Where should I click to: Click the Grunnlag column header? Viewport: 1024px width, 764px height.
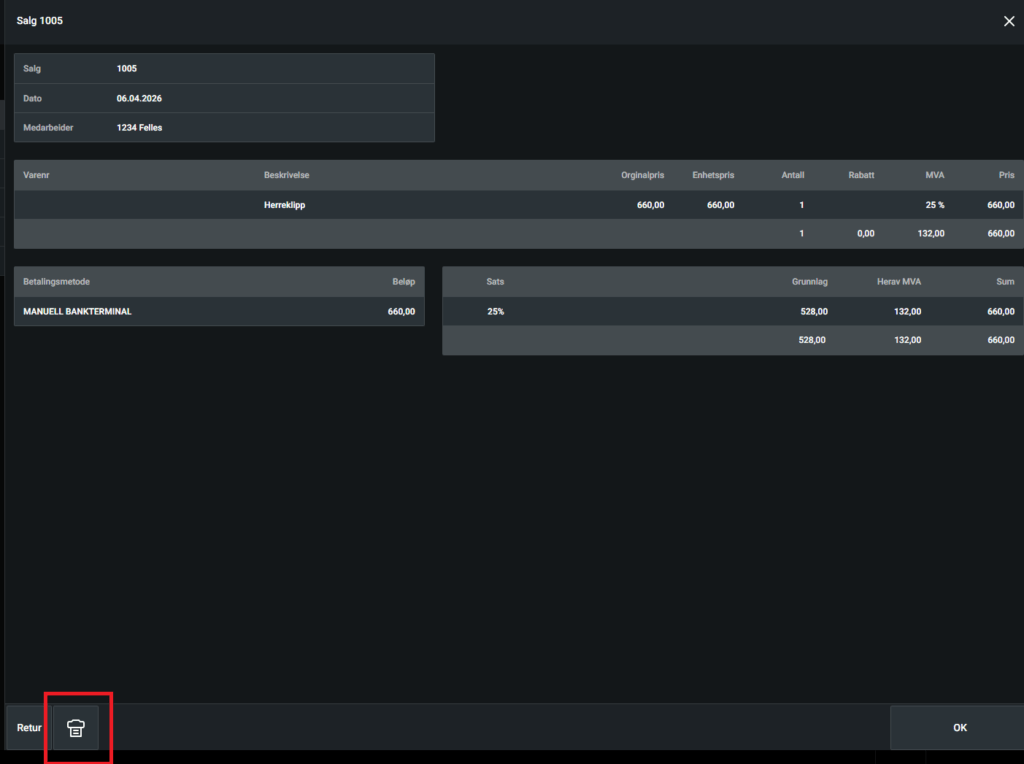point(809,282)
